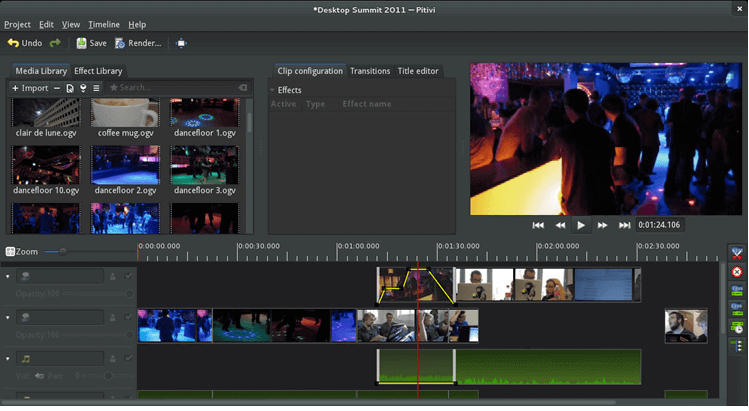
Task: Open the View menu
Action: (x=71, y=24)
